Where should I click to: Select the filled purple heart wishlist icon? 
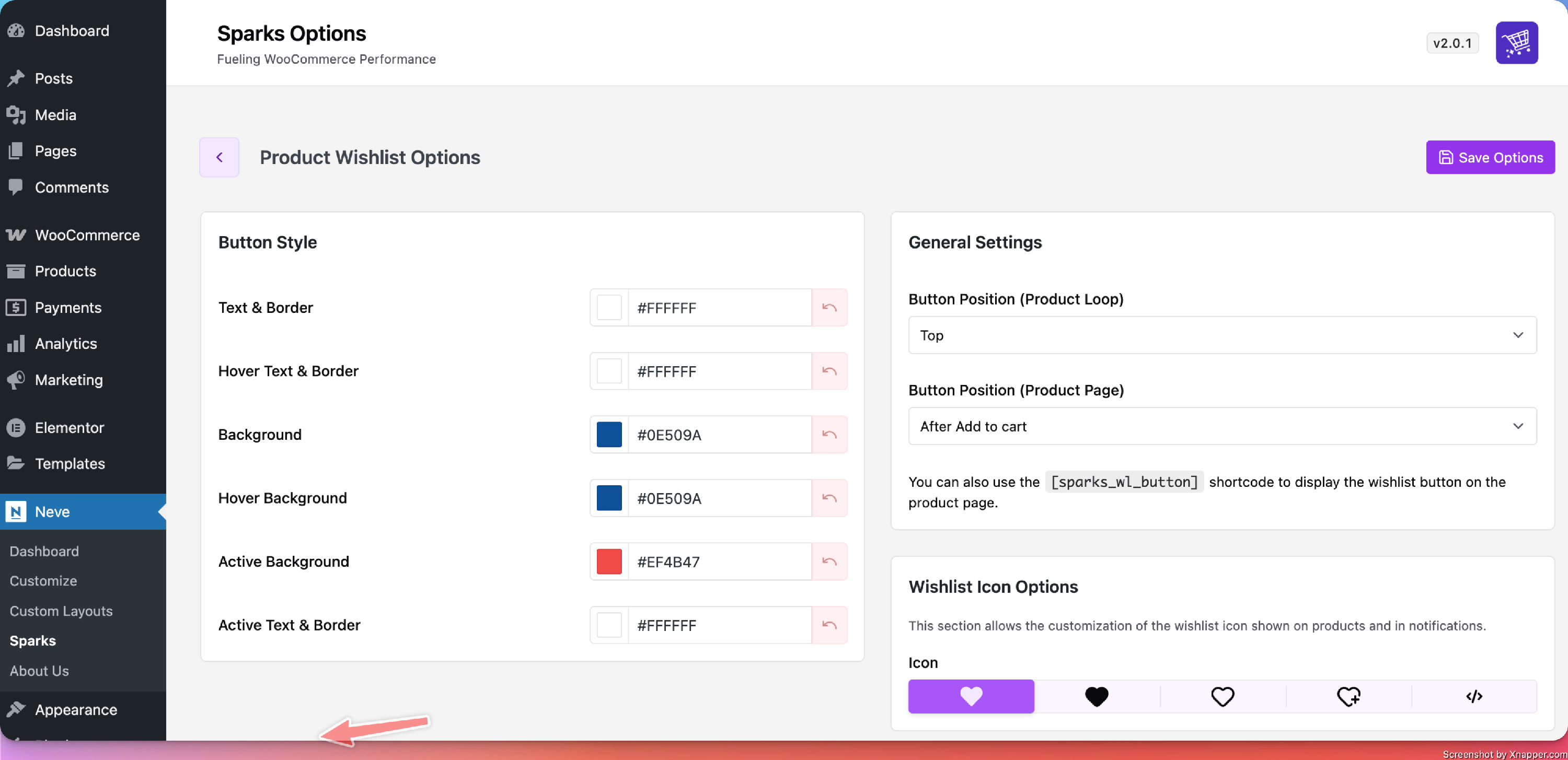tap(971, 696)
